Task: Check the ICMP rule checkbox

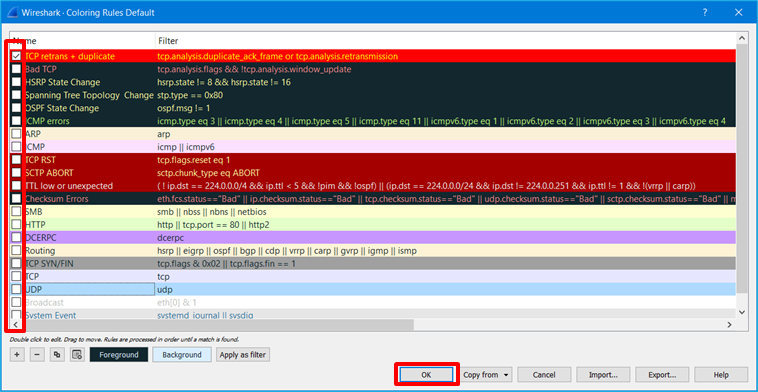Action: pos(16,147)
